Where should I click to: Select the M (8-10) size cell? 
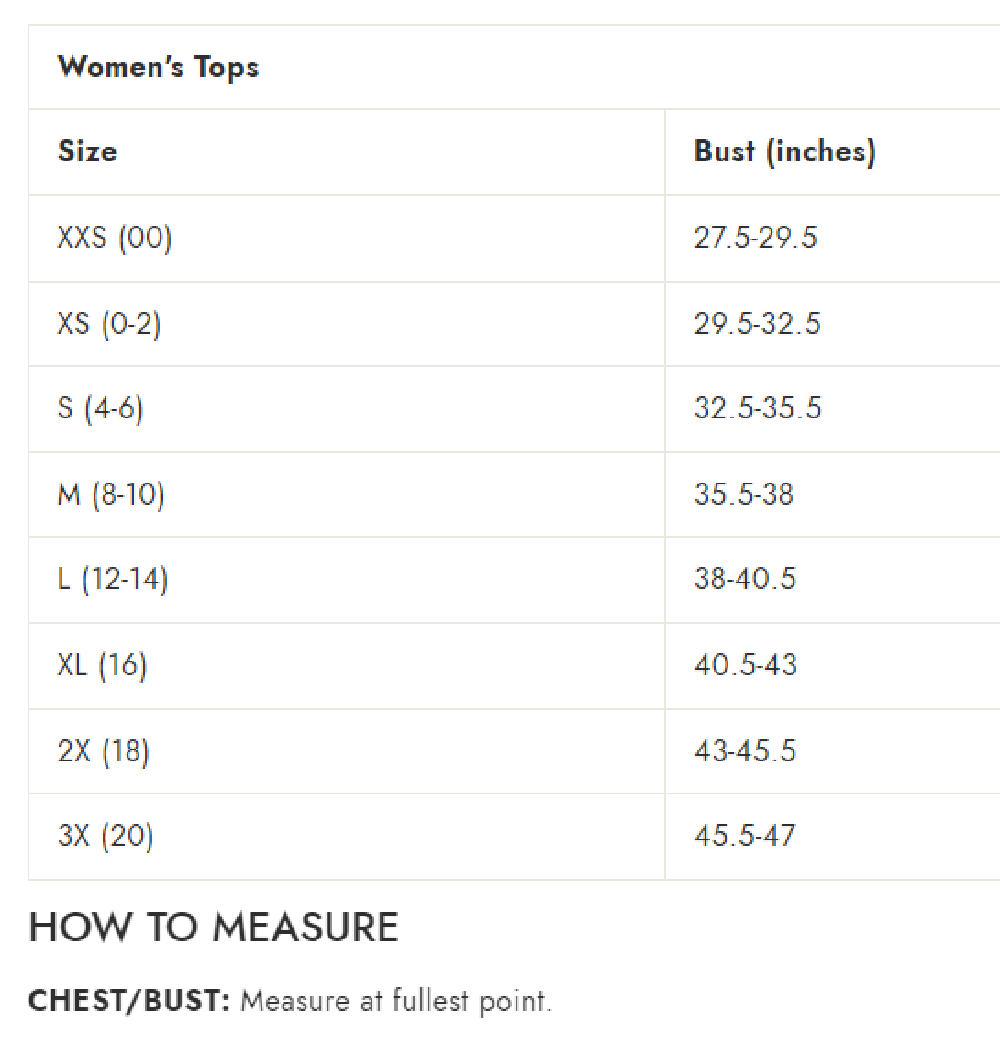111,494
